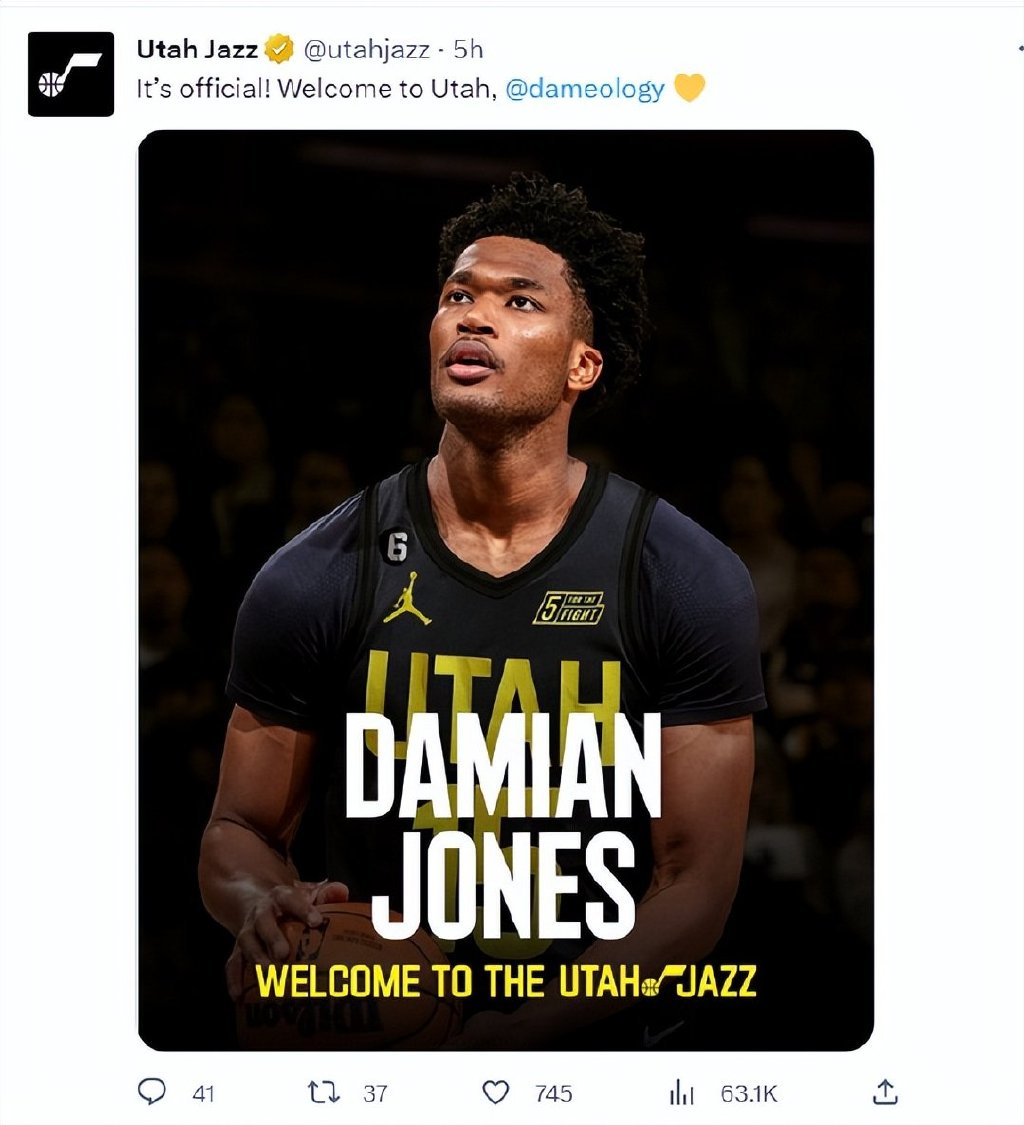Click the Jumpman logo on the jersey
1024x1125 pixels.
pos(407,599)
